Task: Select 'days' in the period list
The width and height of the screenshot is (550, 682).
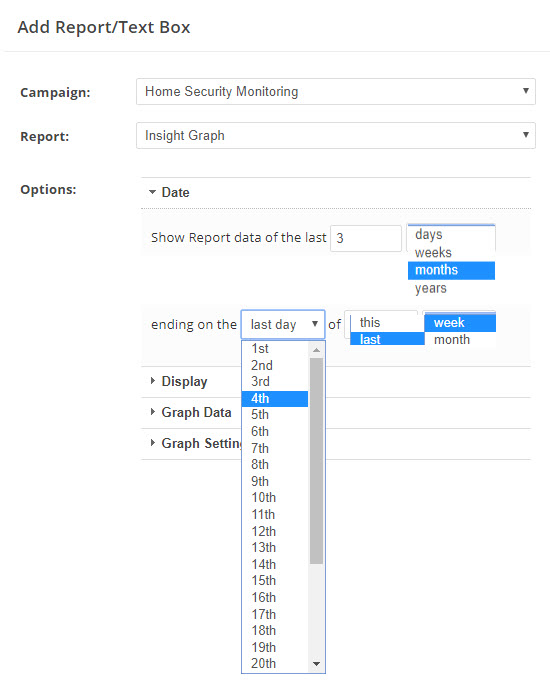Action: [x=451, y=234]
